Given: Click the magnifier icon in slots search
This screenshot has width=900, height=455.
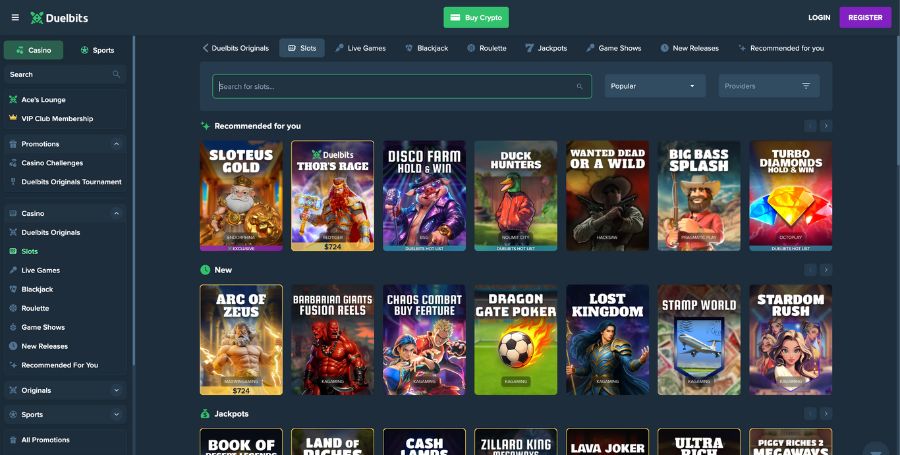Looking at the screenshot, I should click(579, 86).
